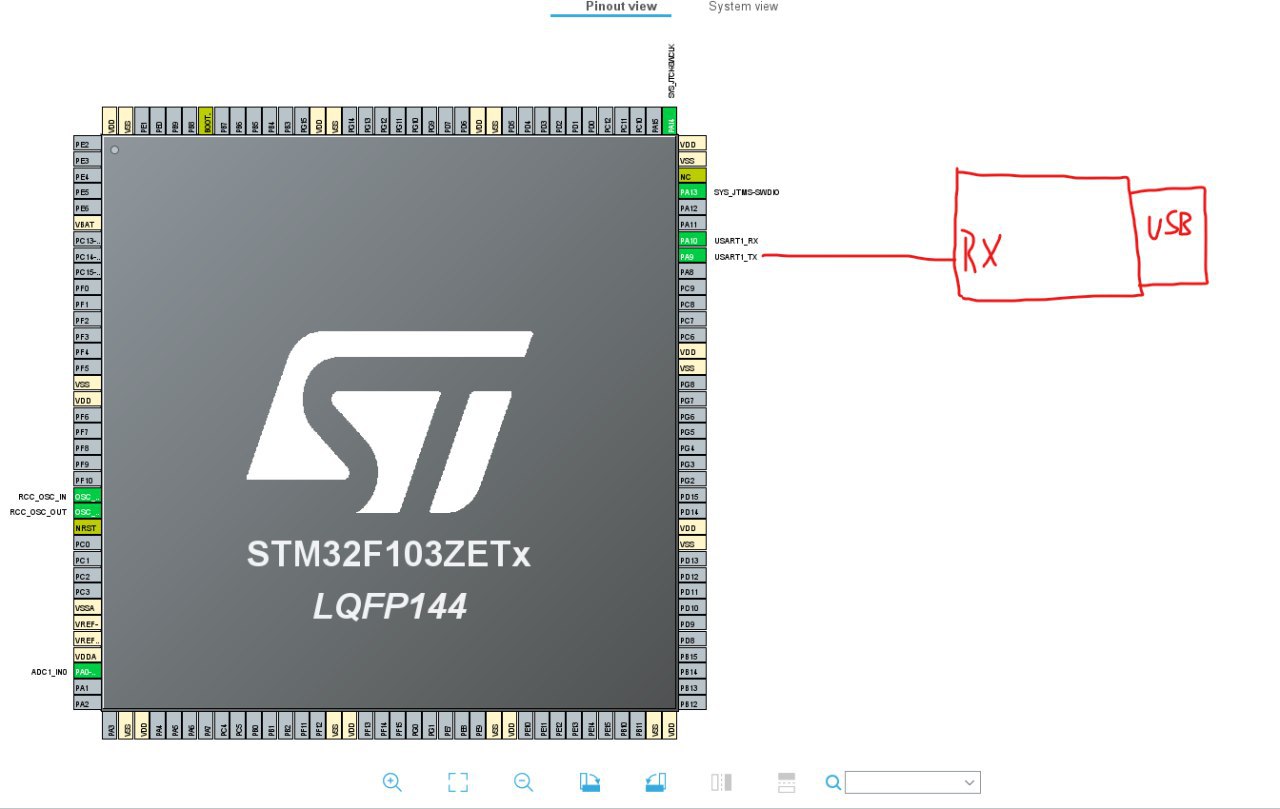Select pin PC15
The width and height of the screenshot is (1280, 809).
click(88, 272)
